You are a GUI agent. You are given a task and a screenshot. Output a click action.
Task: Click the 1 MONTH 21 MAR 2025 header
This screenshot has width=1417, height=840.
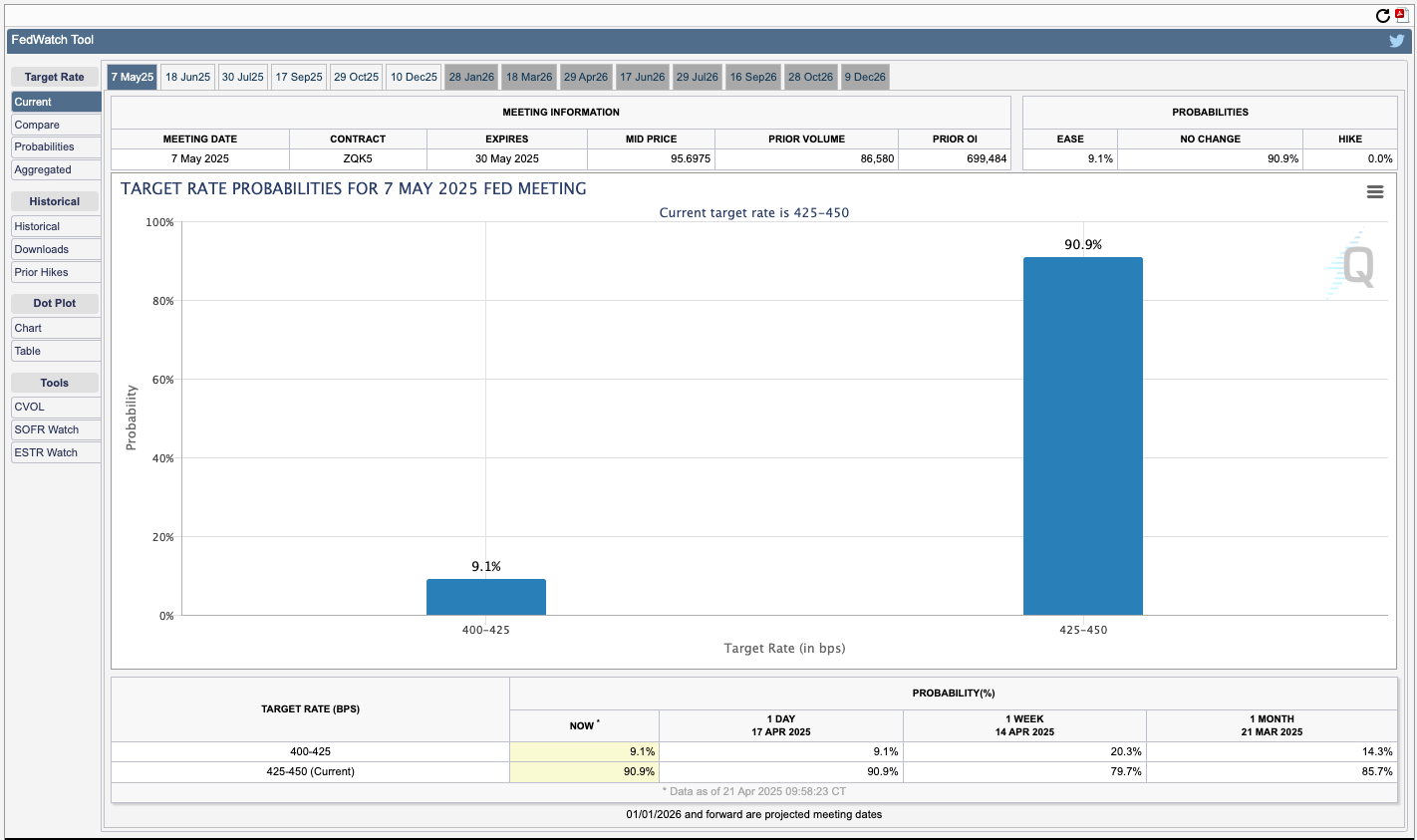coord(1272,725)
